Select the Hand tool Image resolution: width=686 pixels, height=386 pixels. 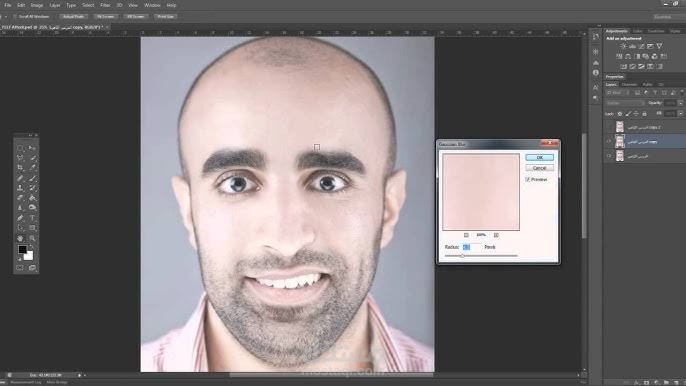click(x=20, y=238)
